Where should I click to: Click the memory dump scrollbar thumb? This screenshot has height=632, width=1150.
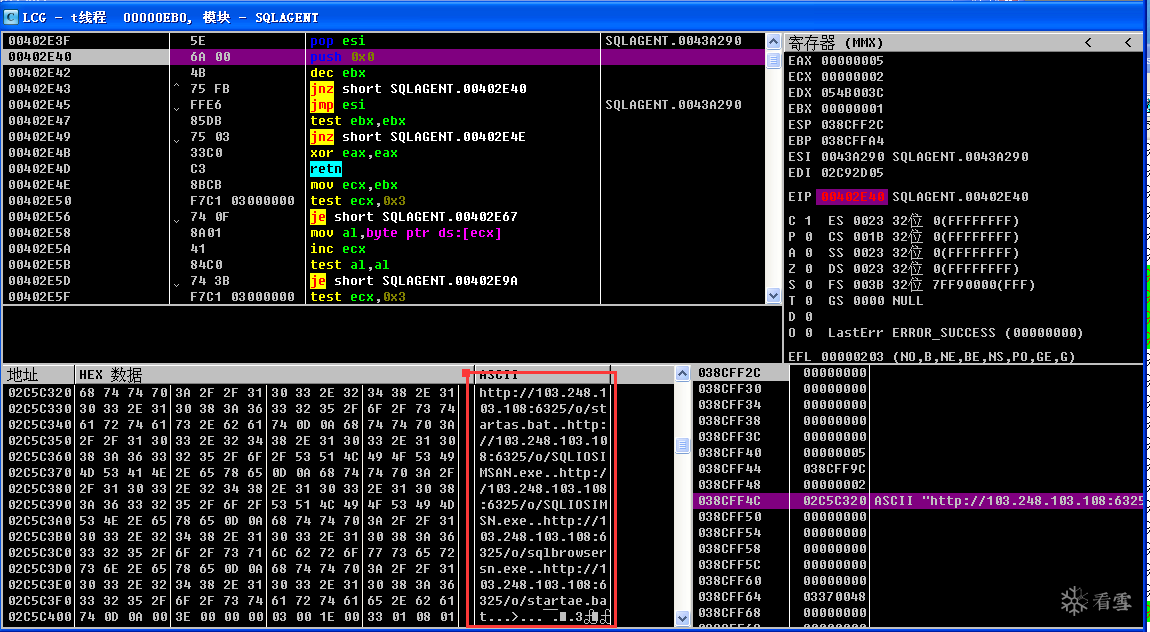682,445
